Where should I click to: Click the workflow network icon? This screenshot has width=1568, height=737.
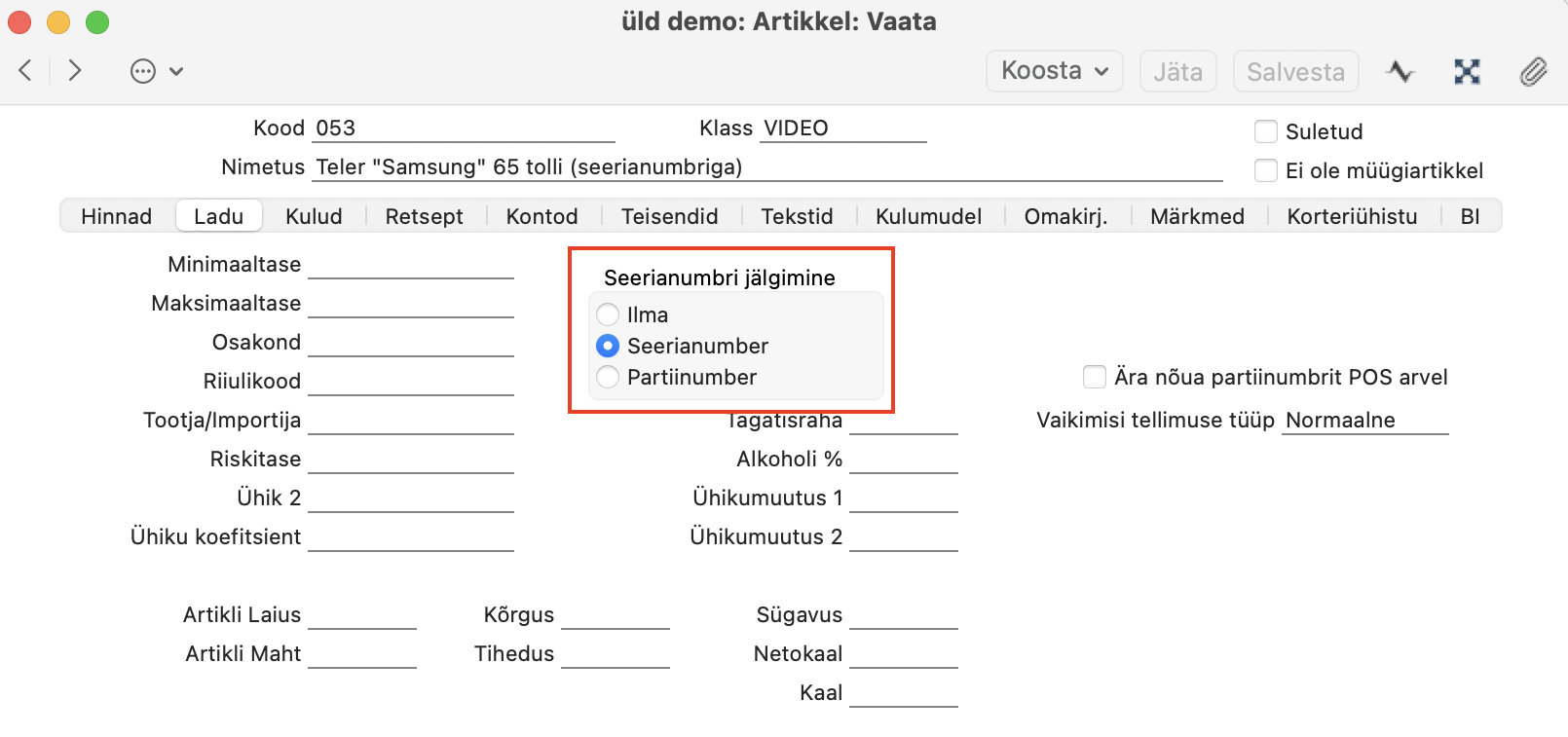tap(1467, 71)
